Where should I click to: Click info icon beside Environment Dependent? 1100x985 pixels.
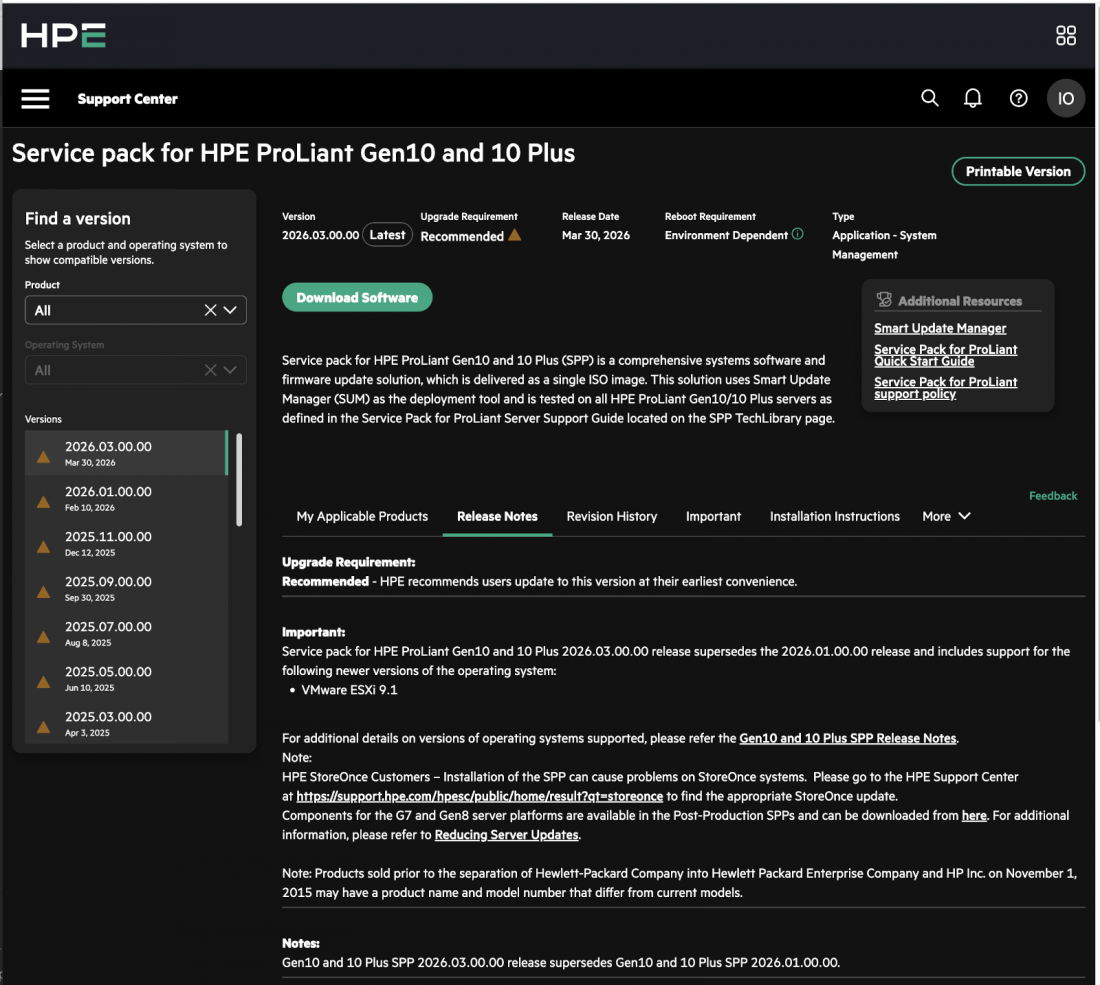coord(798,234)
